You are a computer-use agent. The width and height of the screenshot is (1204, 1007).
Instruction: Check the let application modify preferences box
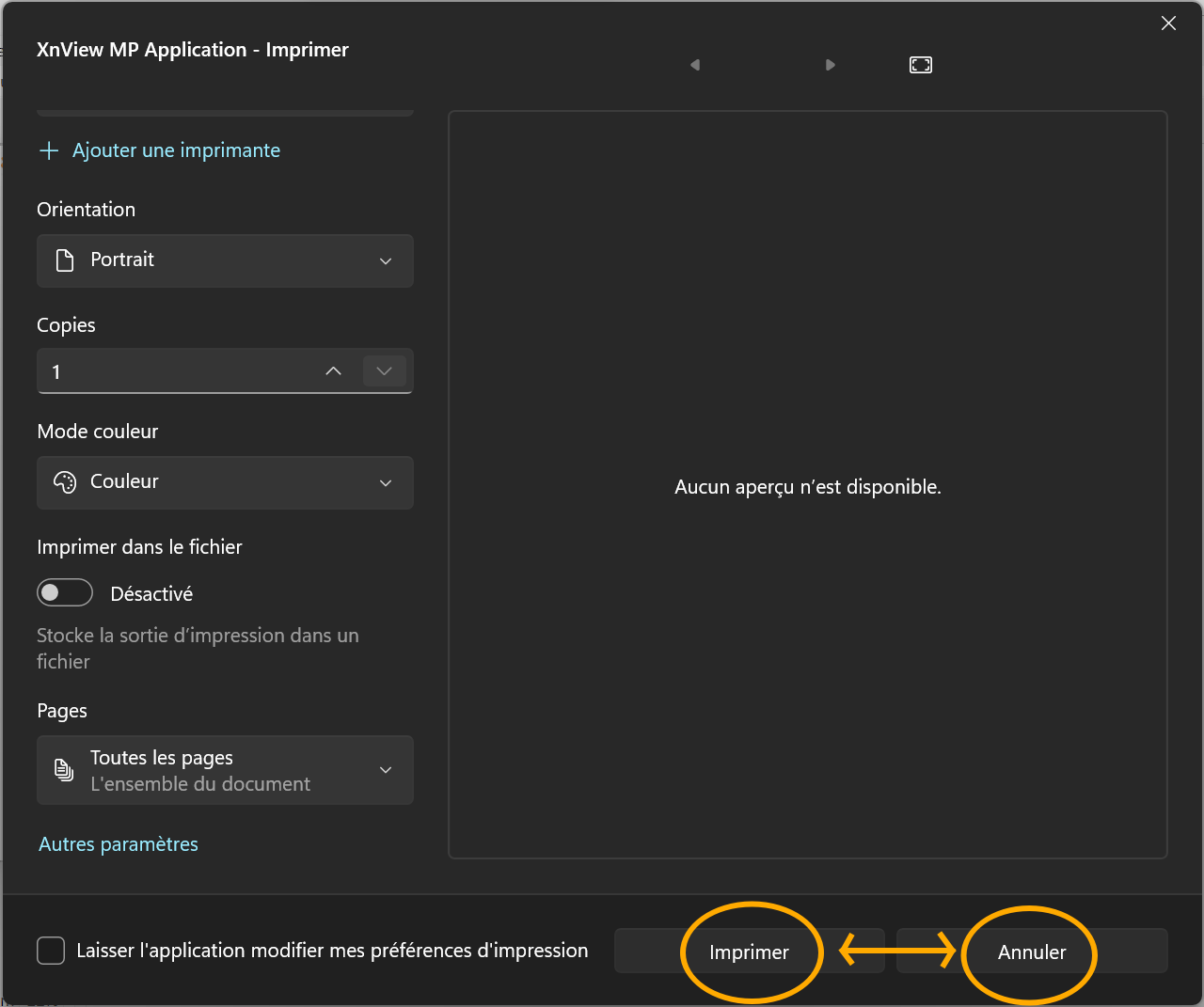pyautogui.click(x=51, y=951)
